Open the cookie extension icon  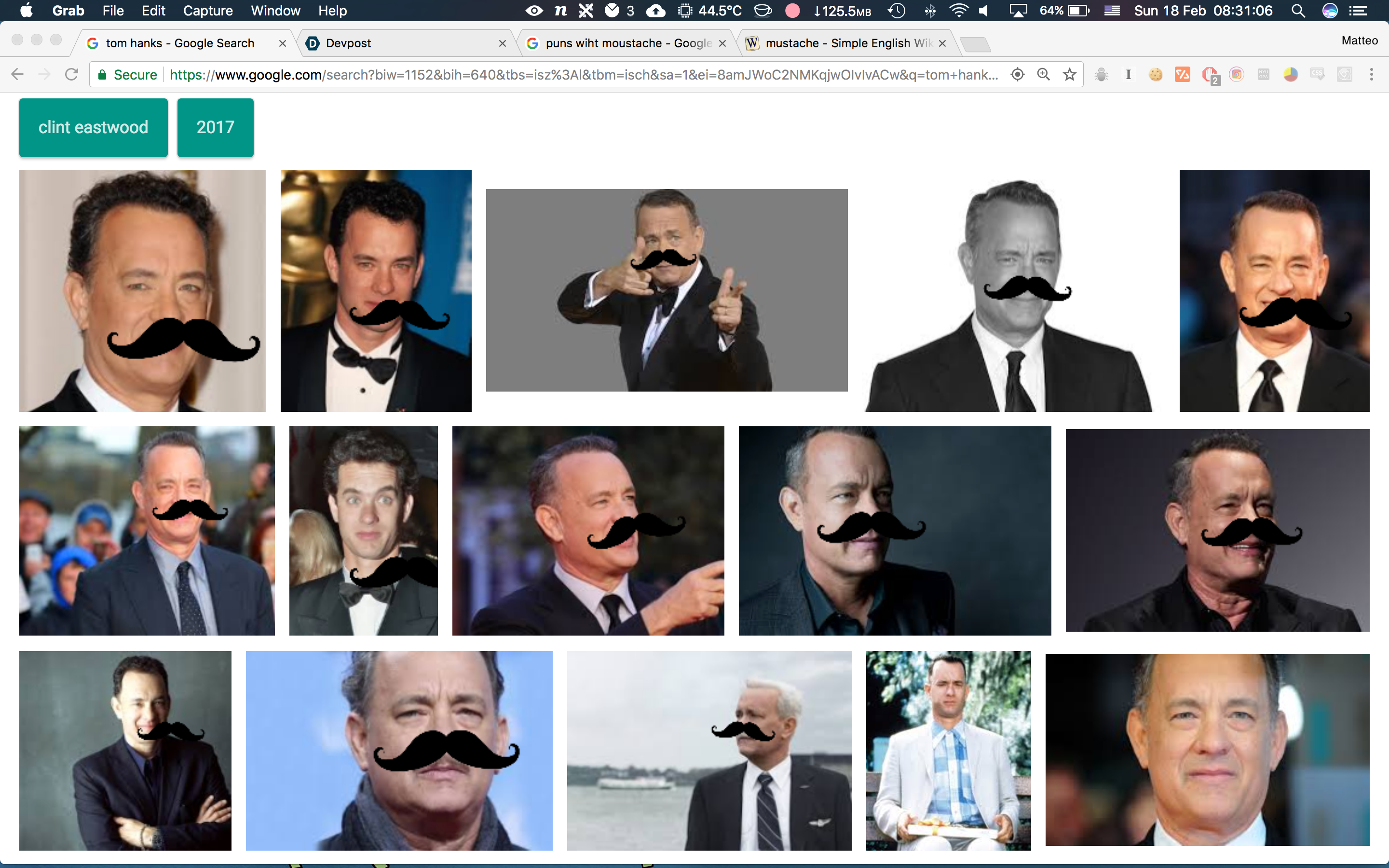(1156, 75)
